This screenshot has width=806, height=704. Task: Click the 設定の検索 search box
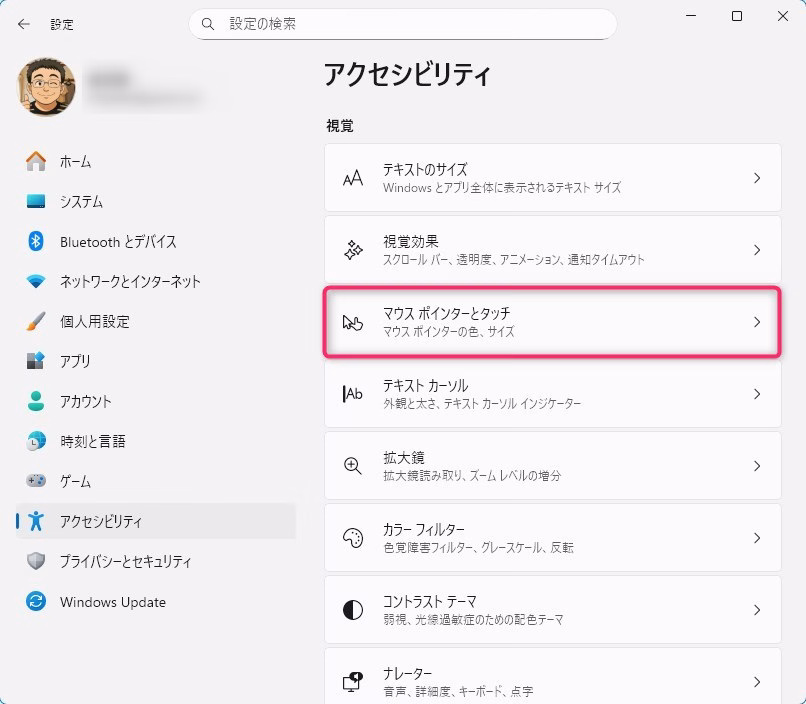click(410, 23)
